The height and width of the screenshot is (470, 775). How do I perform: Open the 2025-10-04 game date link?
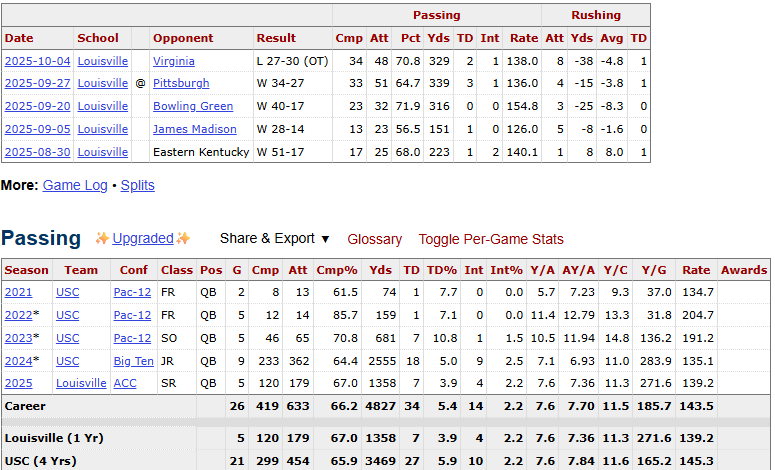(38, 61)
